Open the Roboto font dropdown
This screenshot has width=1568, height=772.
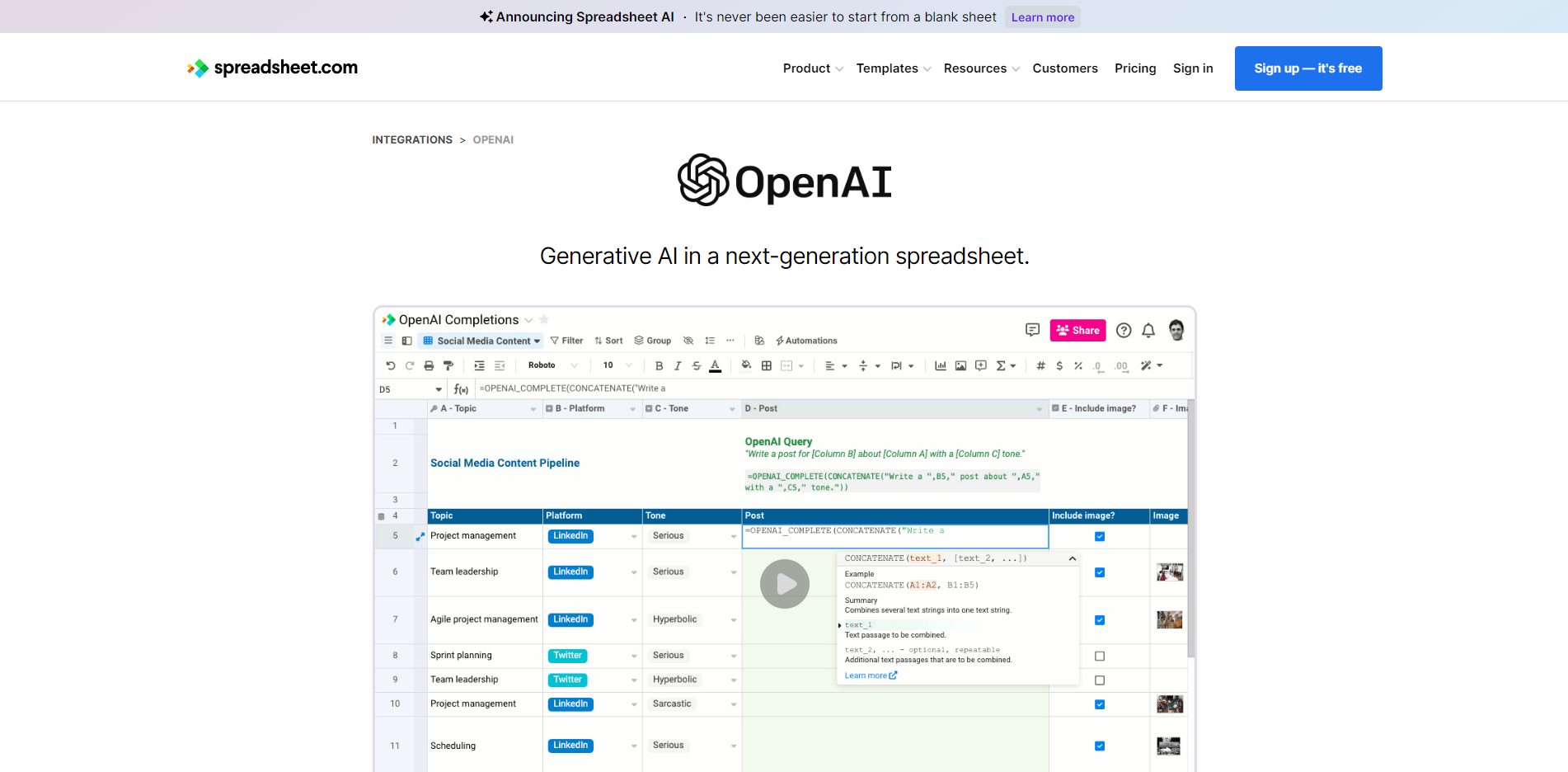(x=552, y=365)
